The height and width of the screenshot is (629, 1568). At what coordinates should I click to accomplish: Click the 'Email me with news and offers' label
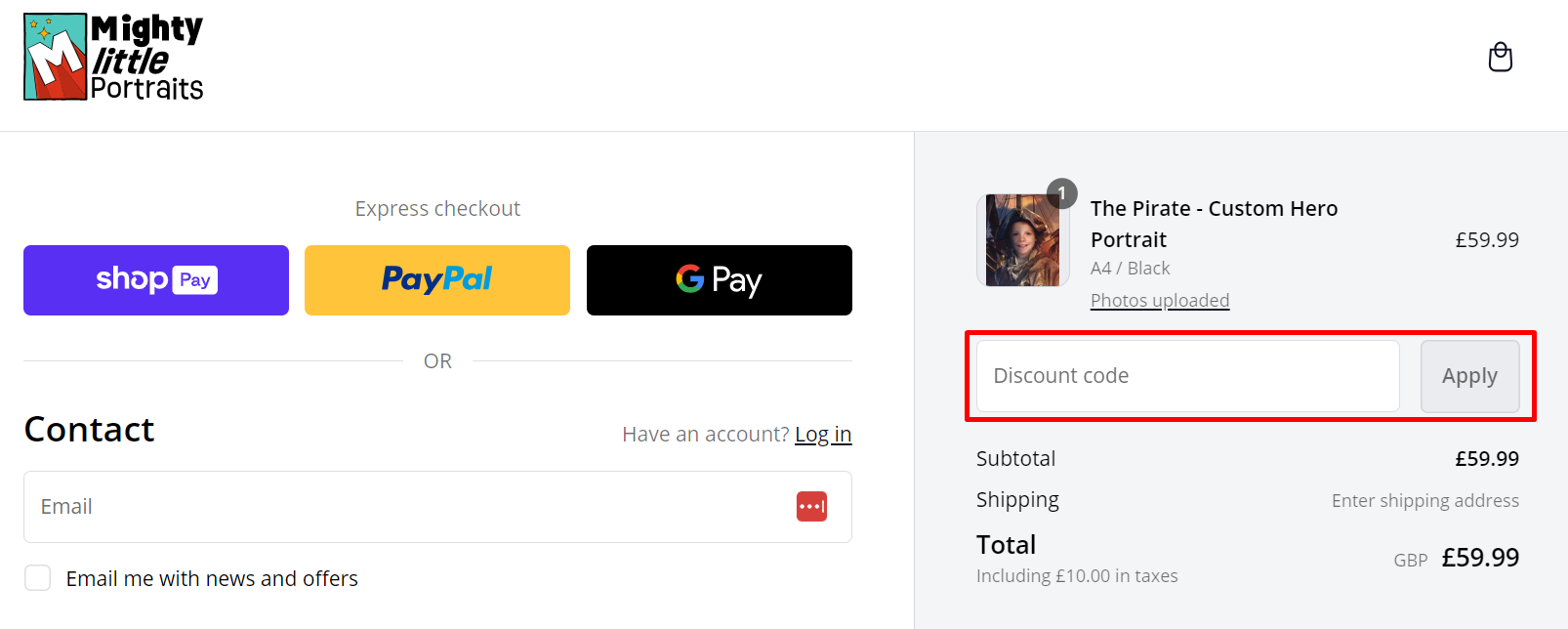212,578
